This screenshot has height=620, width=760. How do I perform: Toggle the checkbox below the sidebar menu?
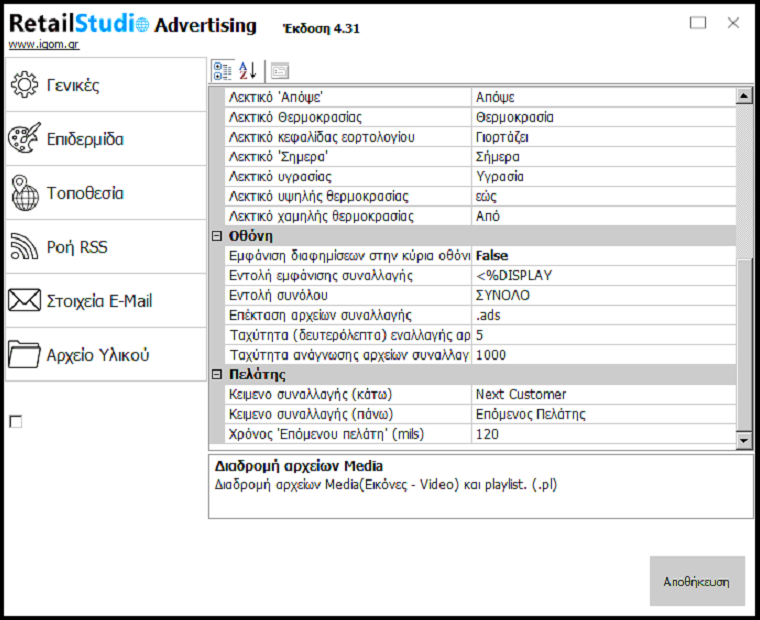pyautogui.click(x=15, y=422)
